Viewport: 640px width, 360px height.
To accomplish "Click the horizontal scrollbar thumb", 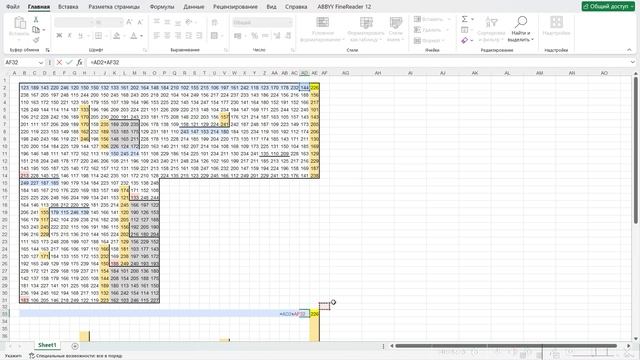I will [506, 346].
